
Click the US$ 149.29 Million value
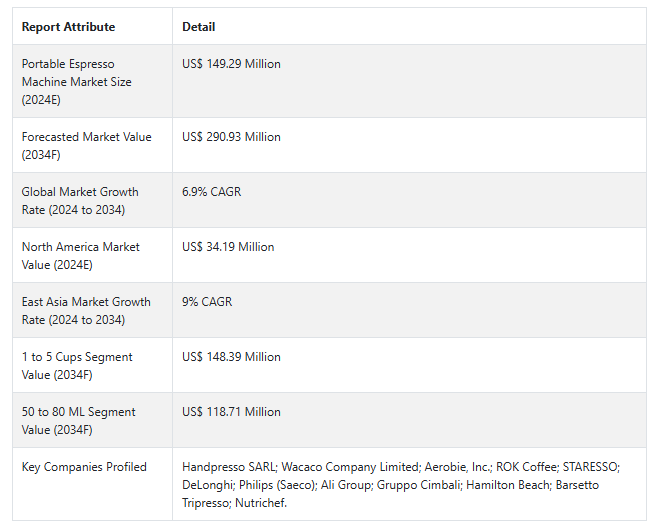tap(231, 64)
